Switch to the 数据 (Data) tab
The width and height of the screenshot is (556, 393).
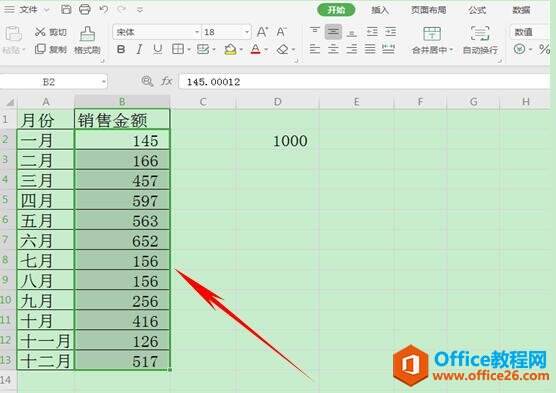tap(521, 10)
